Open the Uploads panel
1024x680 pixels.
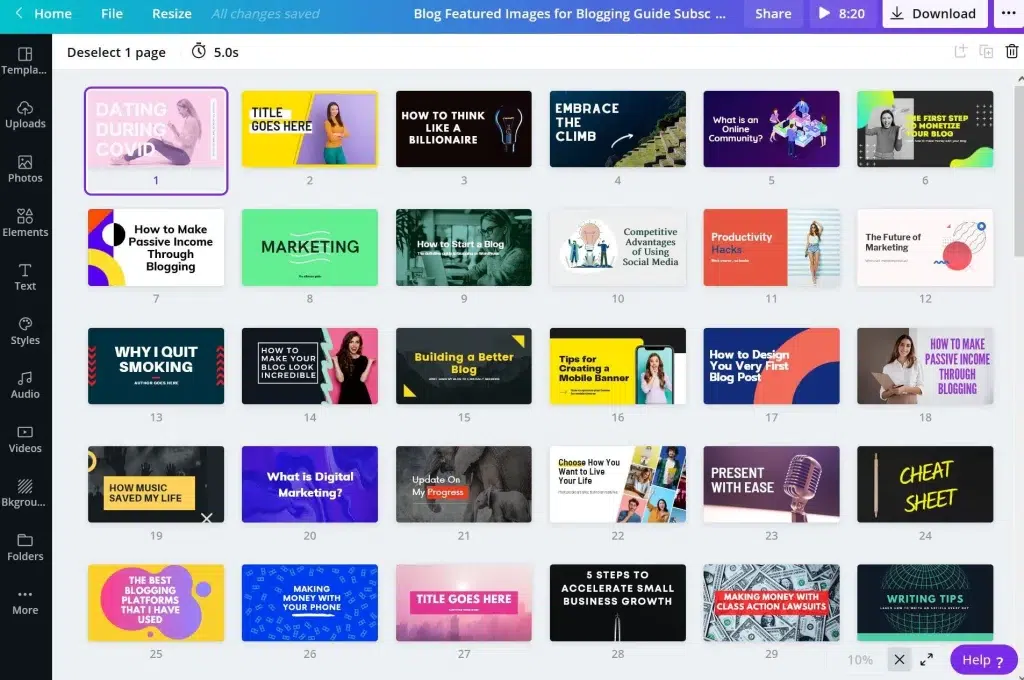(x=25, y=116)
